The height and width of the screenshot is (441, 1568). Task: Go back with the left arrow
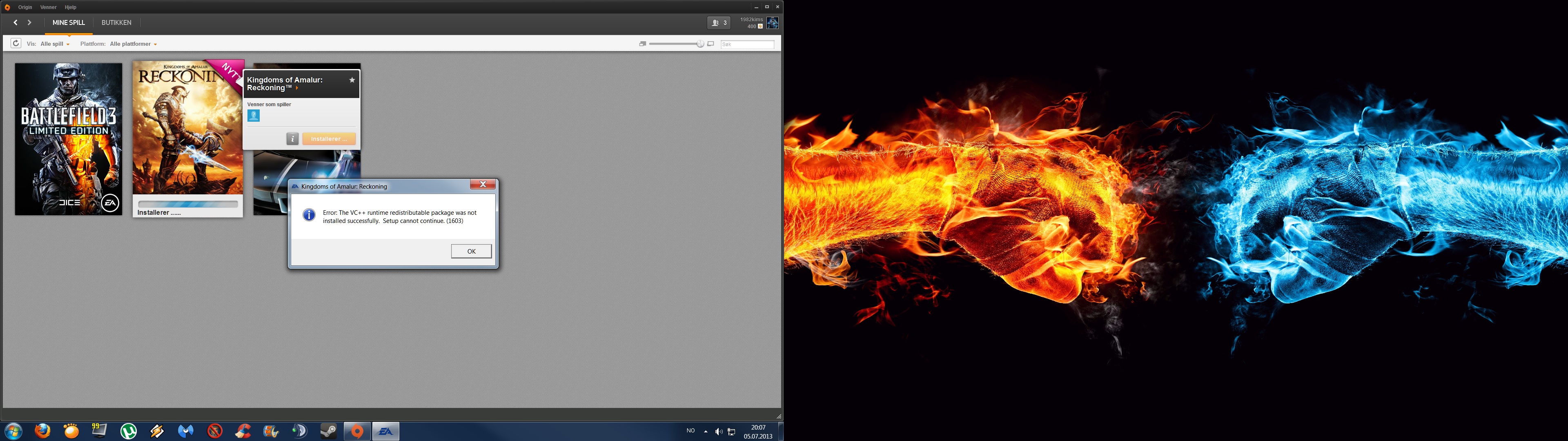click(15, 22)
